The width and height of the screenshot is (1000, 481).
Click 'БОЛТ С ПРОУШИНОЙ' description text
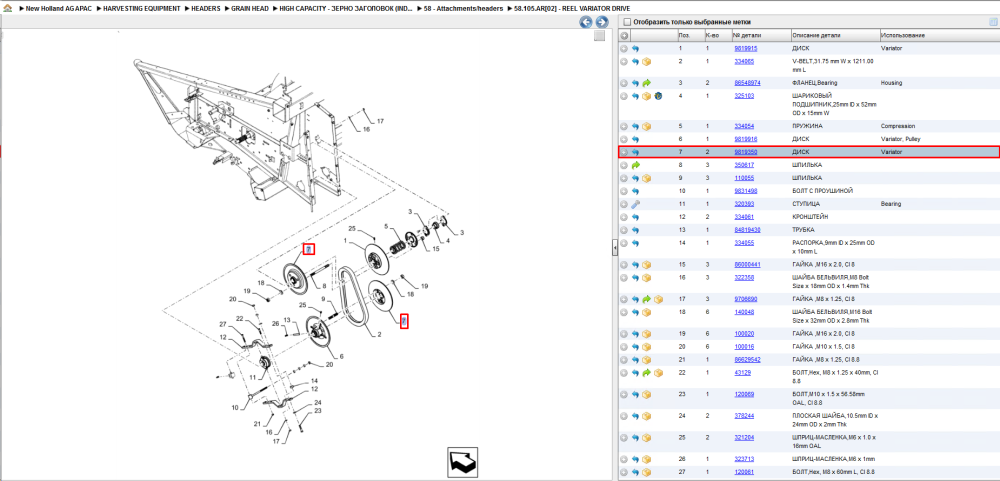coord(823,191)
